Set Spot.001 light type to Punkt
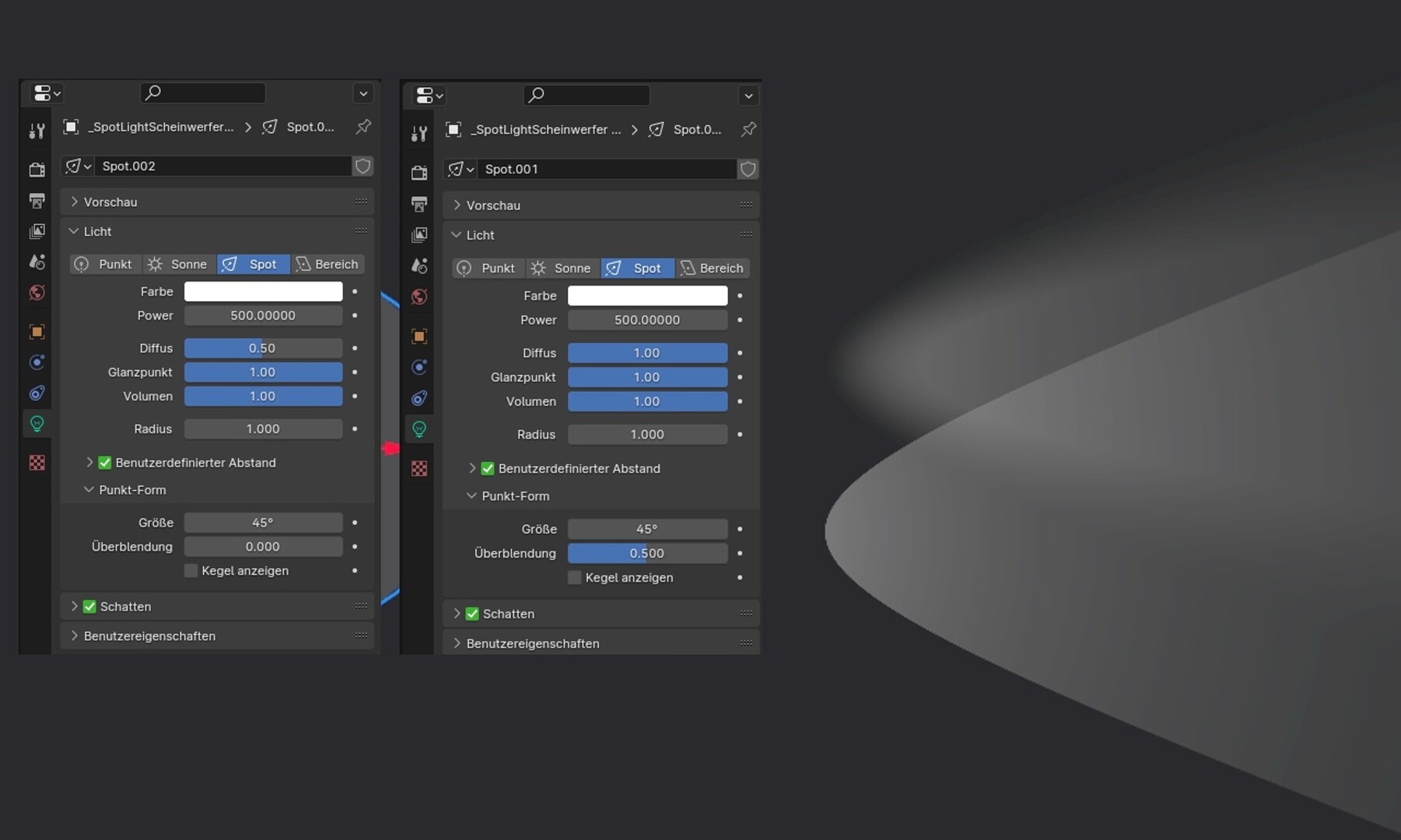The height and width of the screenshot is (840, 1401). click(488, 268)
